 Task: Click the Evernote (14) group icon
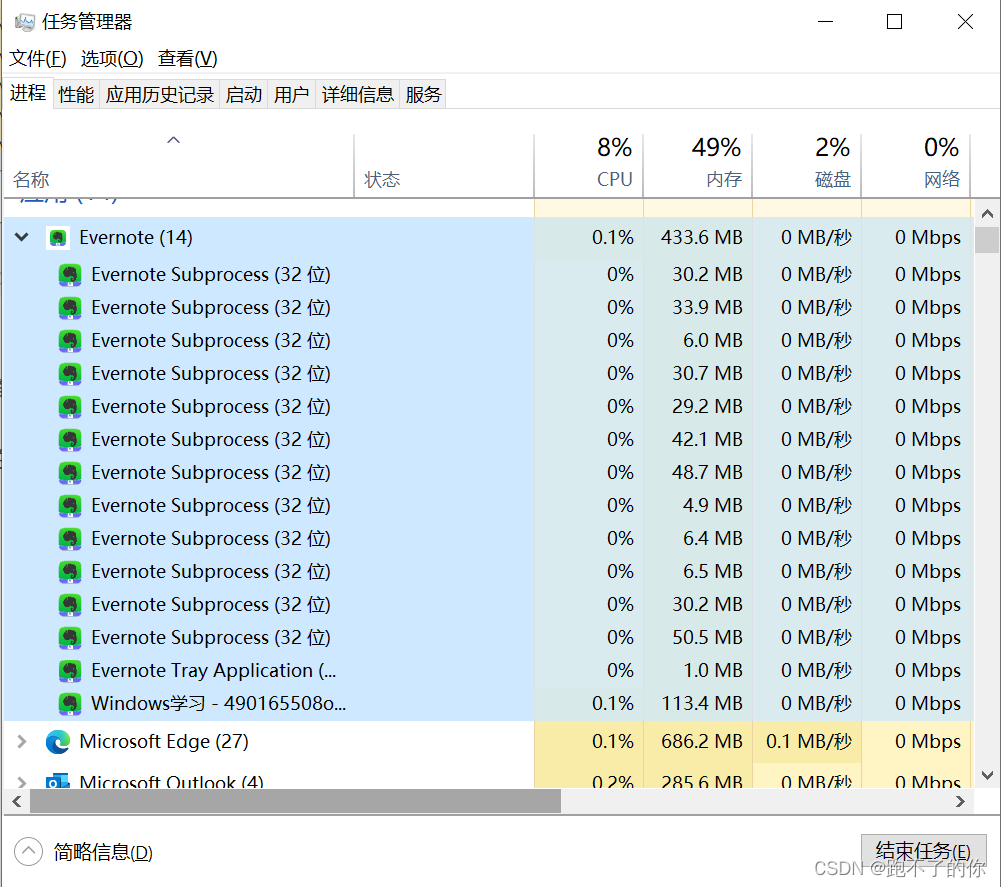58,238
